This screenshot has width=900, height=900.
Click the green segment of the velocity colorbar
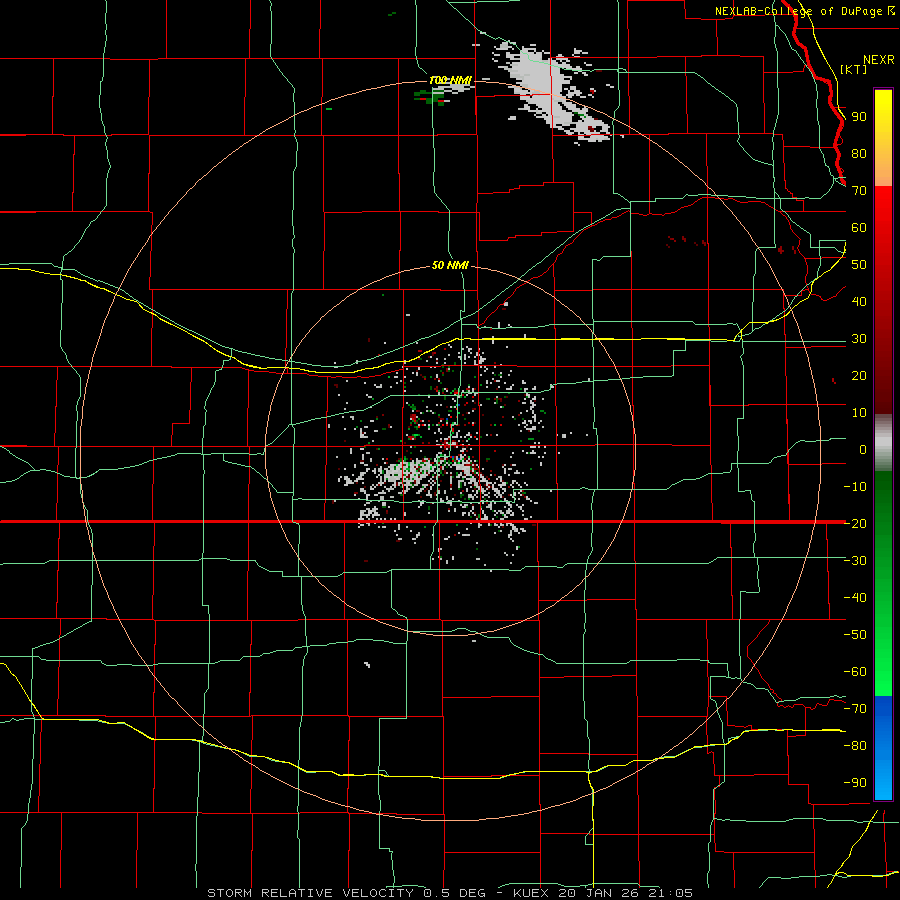click(x=883, y=583)
